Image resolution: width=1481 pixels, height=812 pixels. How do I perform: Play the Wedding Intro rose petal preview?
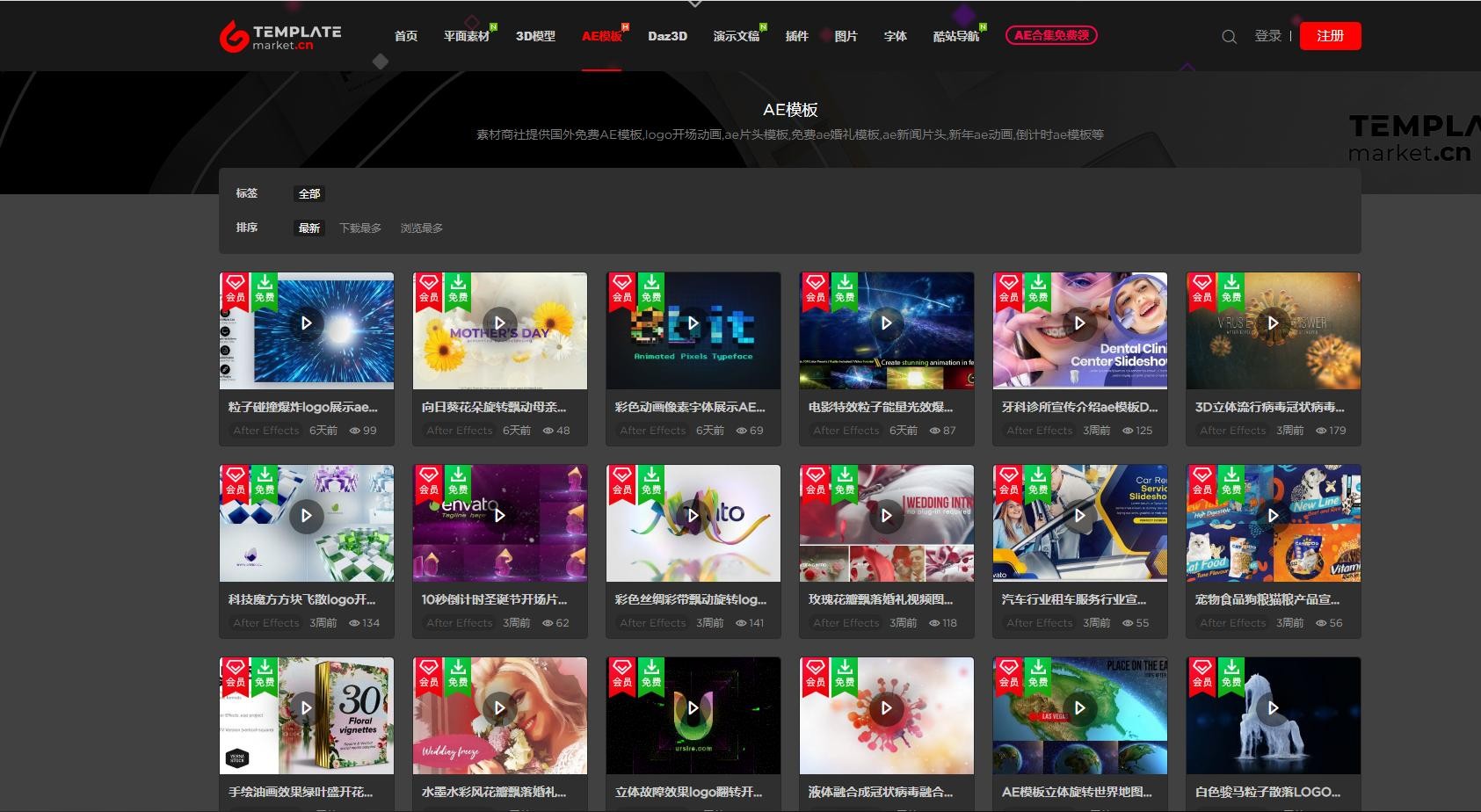tap(886, 516)
